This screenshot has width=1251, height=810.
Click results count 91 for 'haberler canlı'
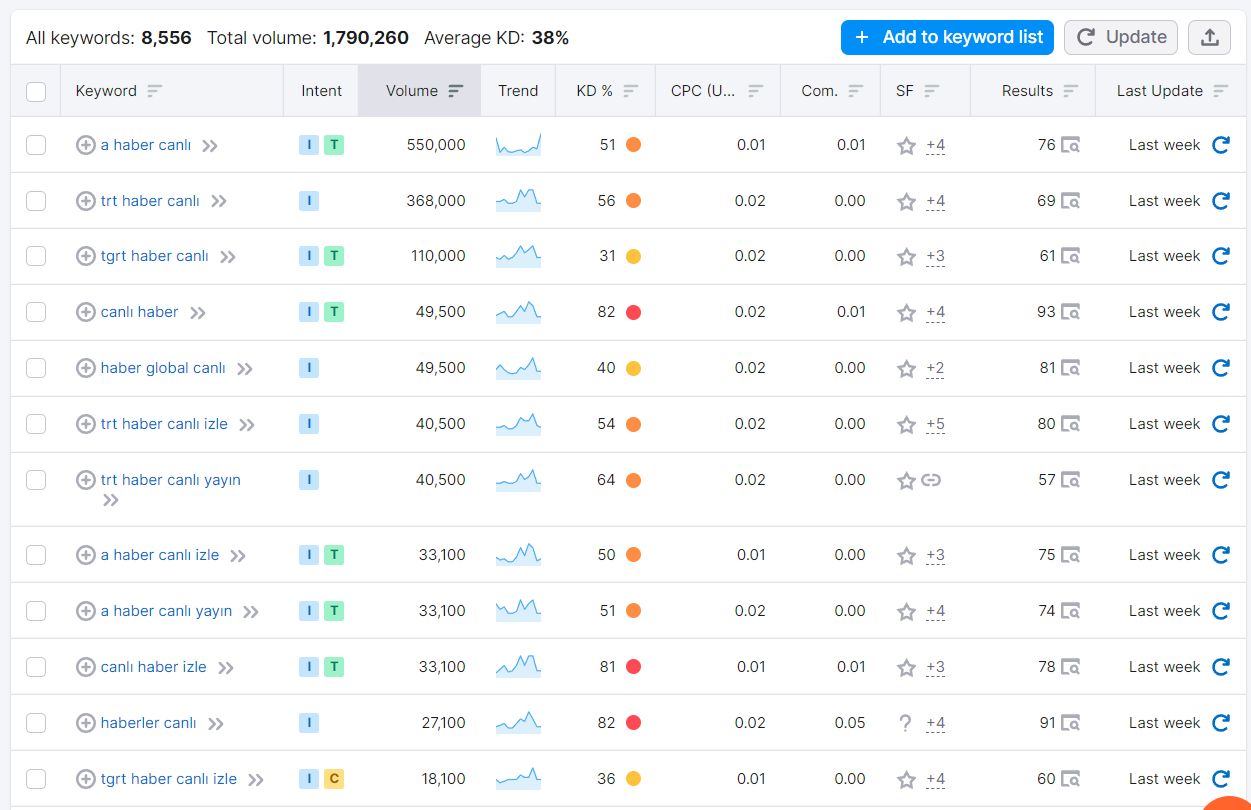point(1047,723)
